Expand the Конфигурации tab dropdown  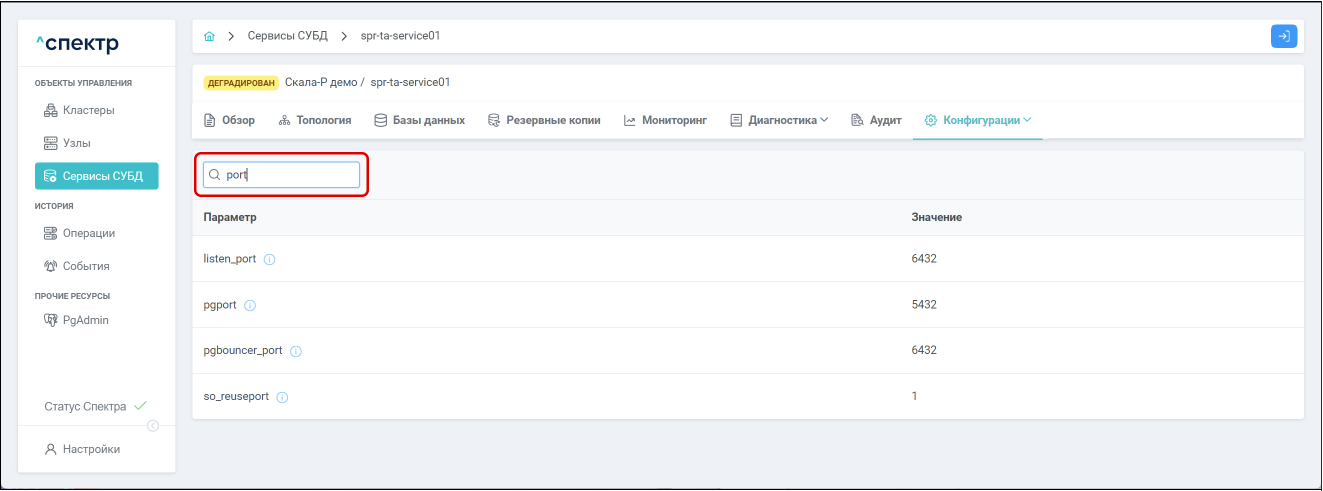1027,120
